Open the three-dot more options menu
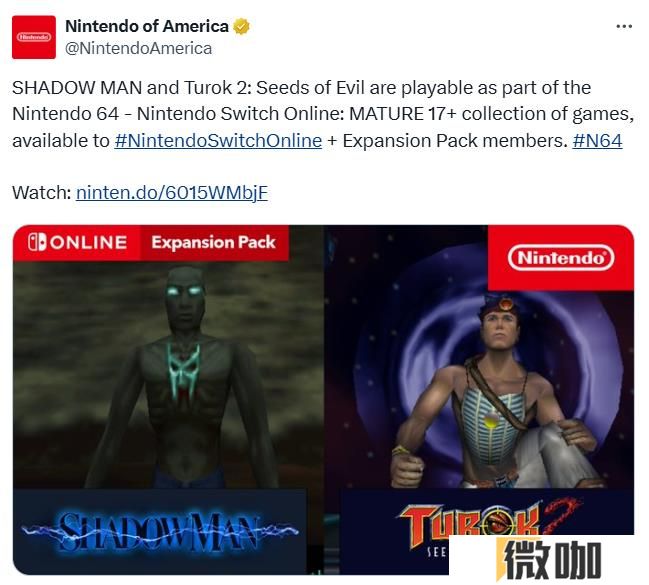 click(x=624, y=26)
